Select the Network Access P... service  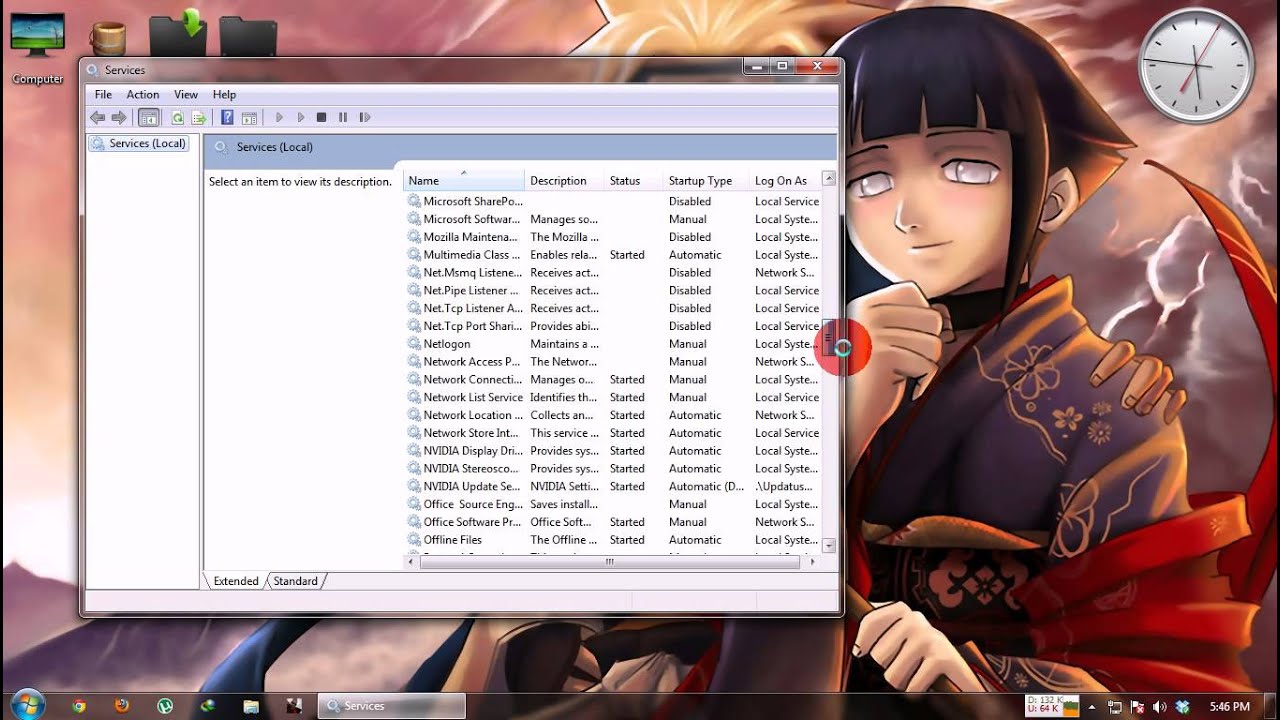[x=612, y=362]
